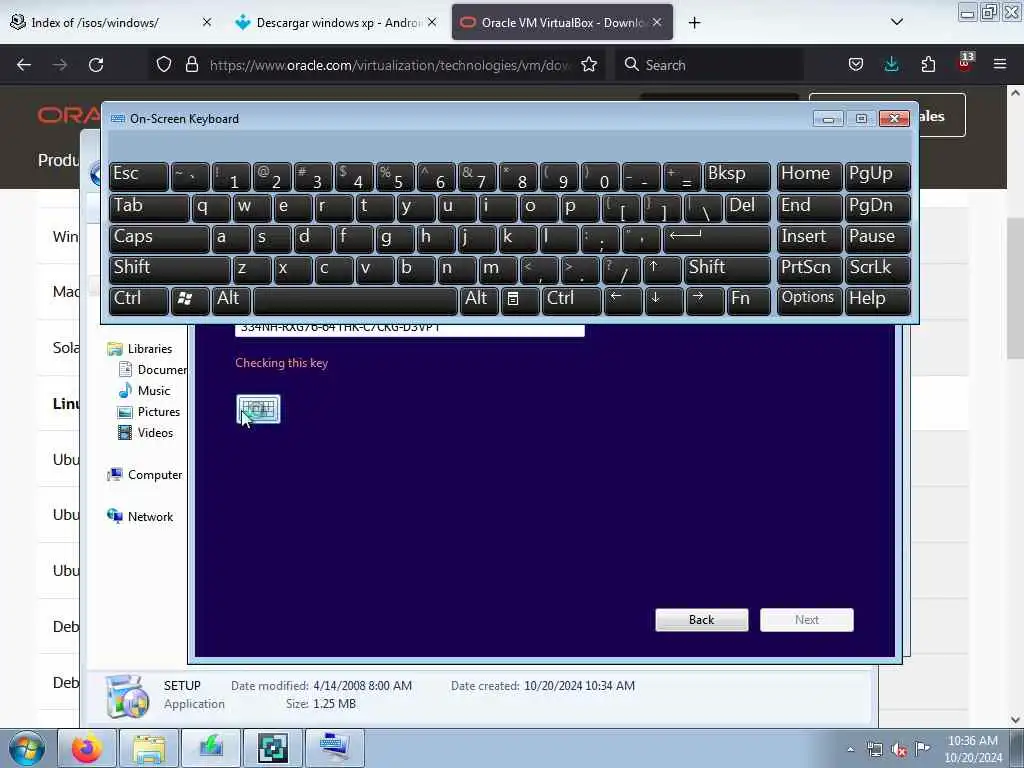Select the Oracle VM VirtualBox tab
1024x768 pixels.
562,23
